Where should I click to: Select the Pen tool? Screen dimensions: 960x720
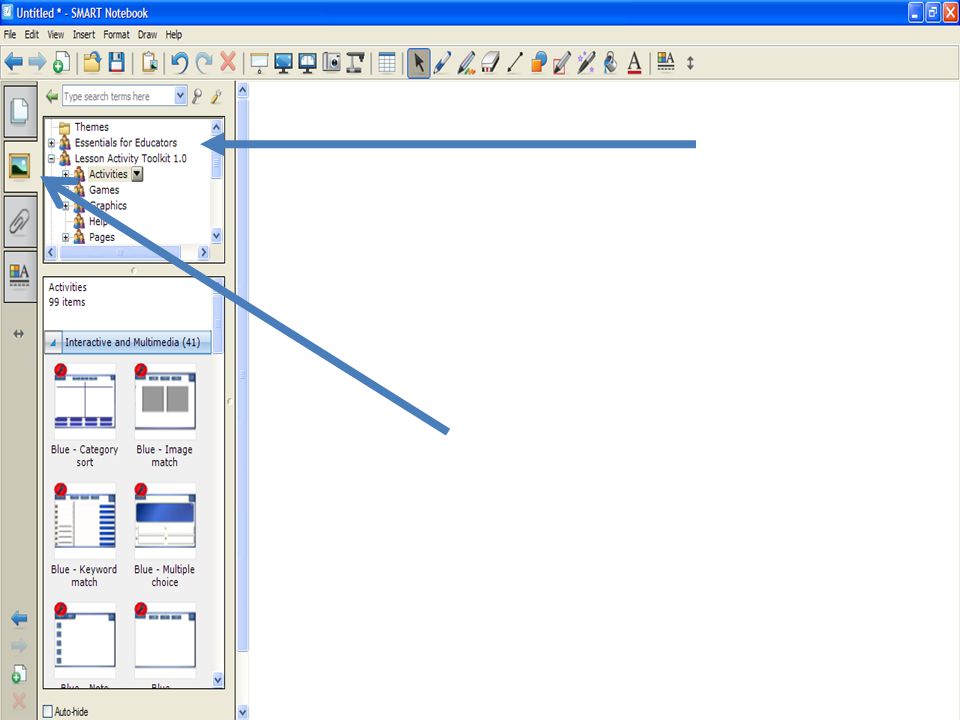pos(442,62)
